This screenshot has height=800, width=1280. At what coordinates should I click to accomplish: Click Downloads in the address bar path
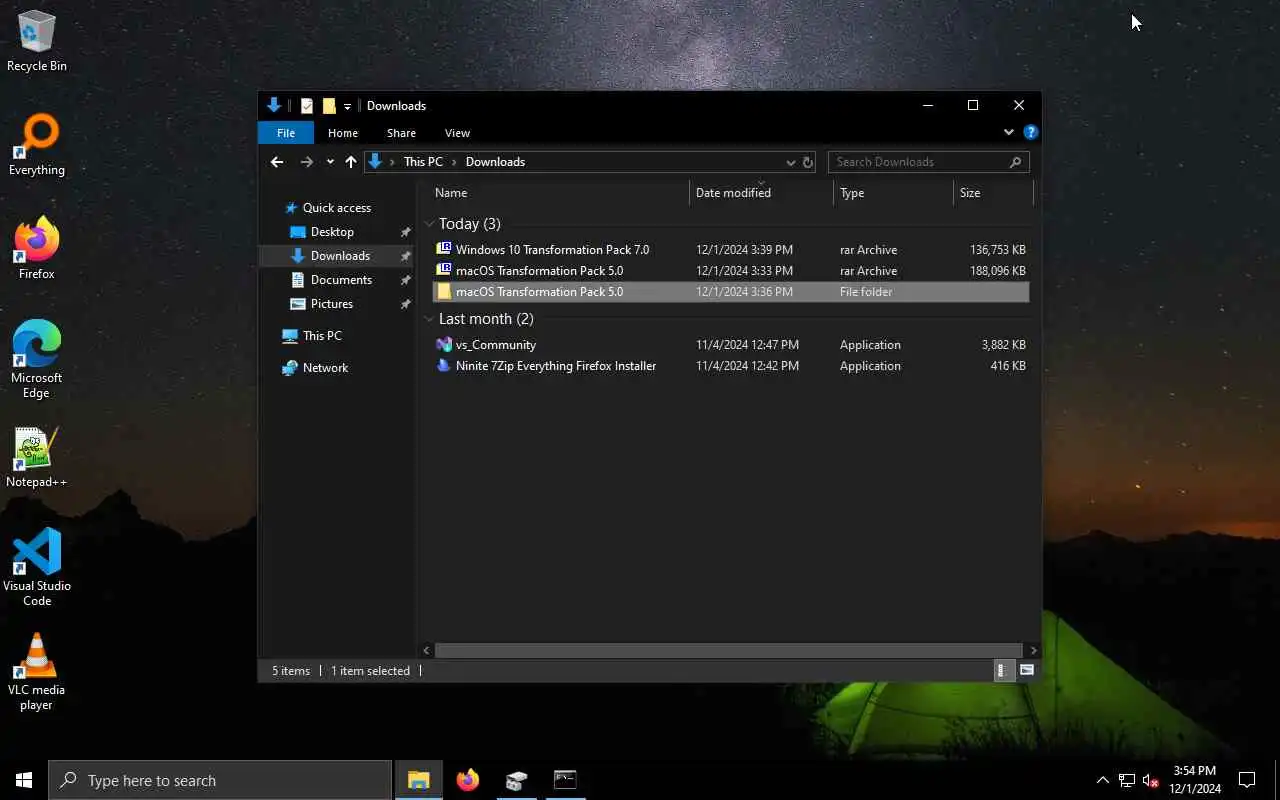tap(495, 162)
